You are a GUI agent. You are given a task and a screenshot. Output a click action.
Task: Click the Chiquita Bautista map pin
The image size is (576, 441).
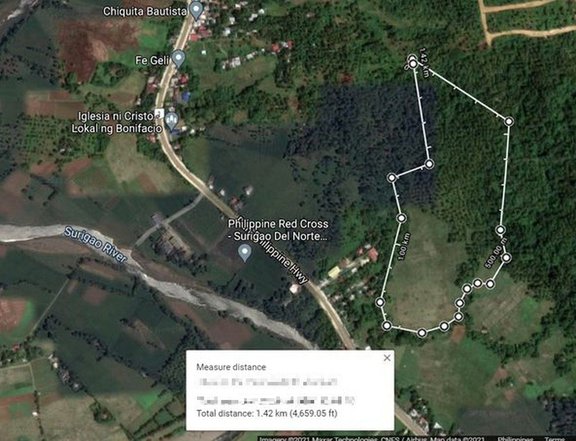197,10
